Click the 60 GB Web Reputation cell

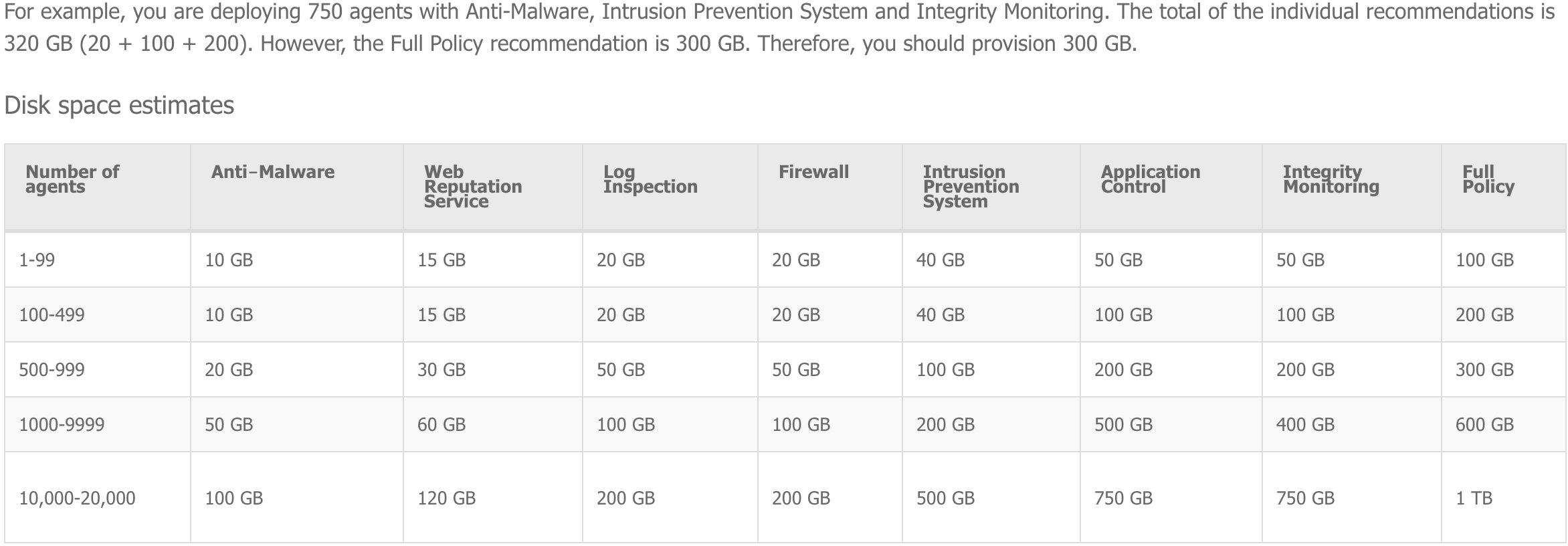pyautogui.click(x=441, y=424)
